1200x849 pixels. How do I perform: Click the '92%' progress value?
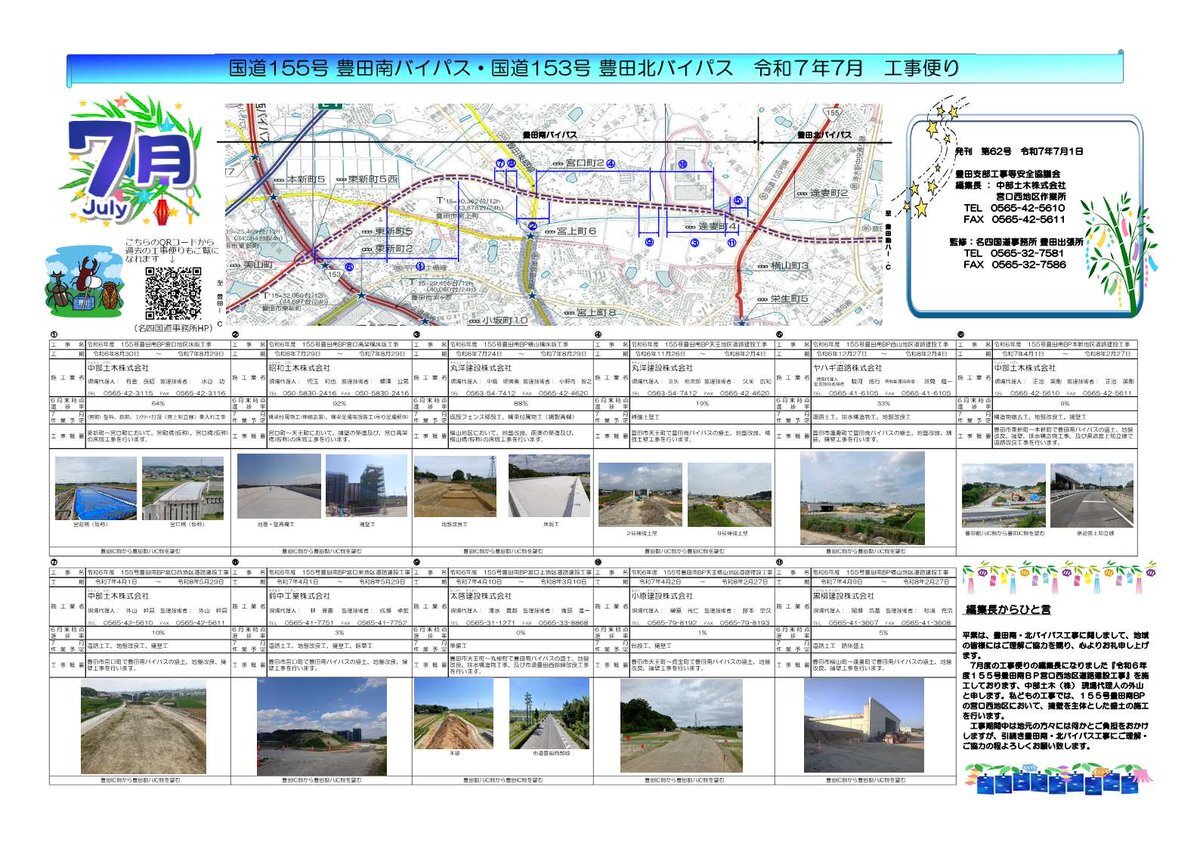tap(338, 403)
